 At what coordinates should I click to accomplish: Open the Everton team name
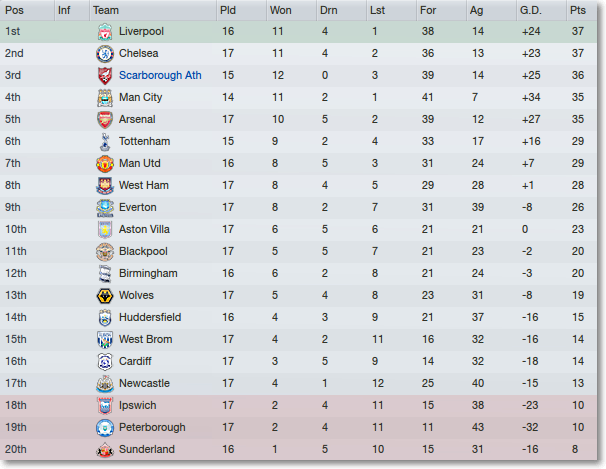138,207
